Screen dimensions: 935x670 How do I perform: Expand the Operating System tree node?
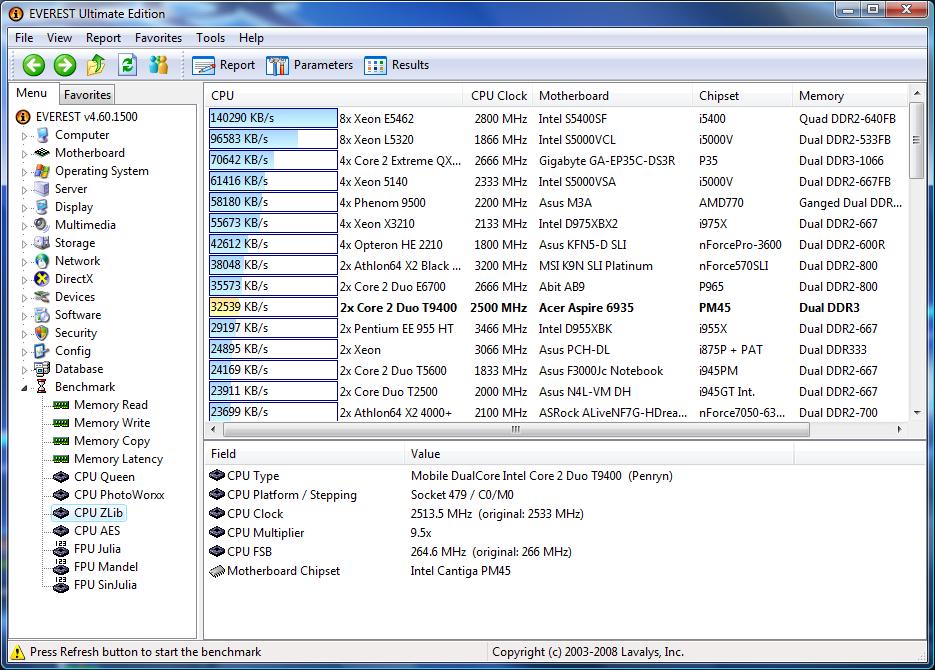coord(24,172)
